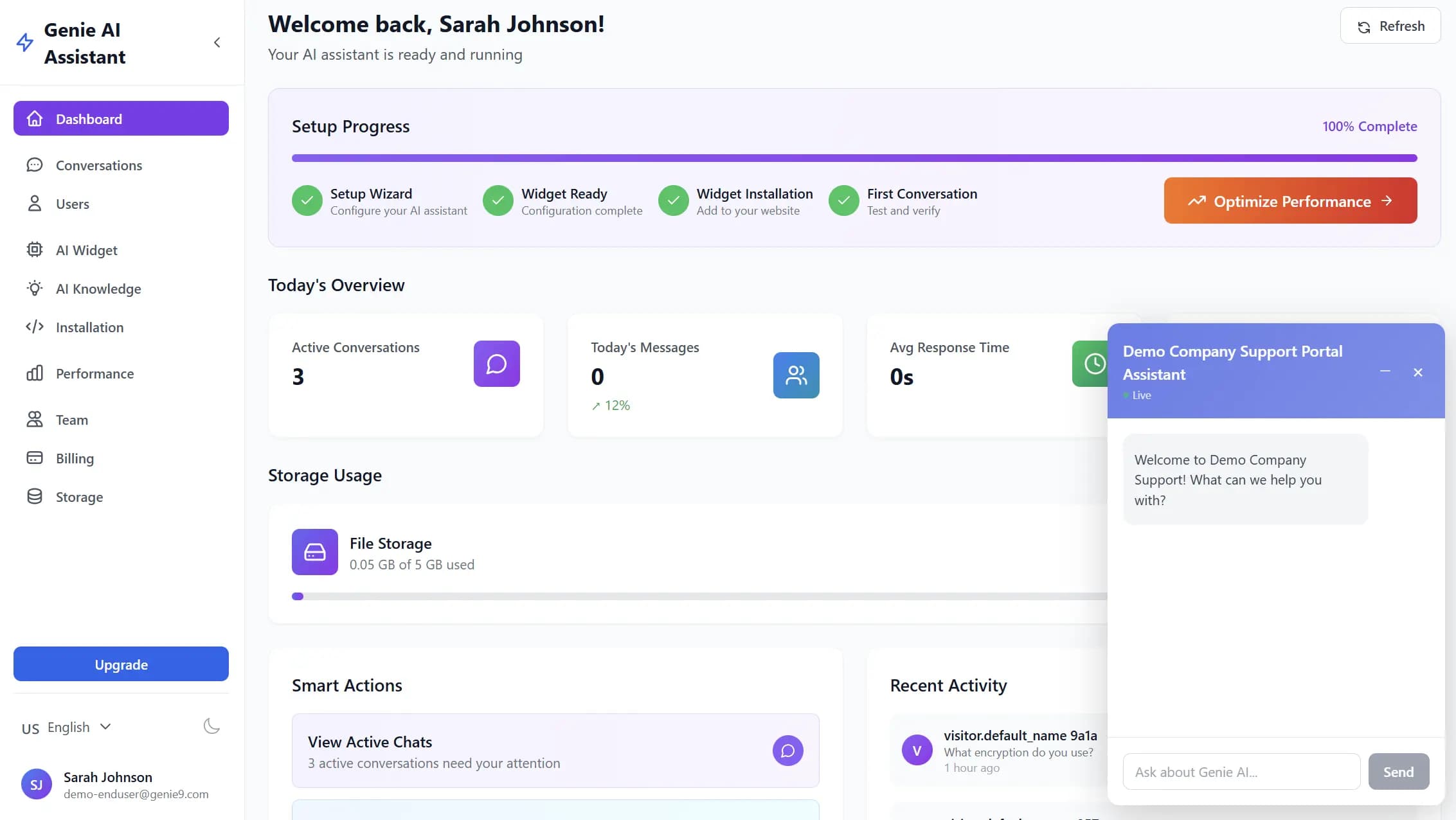Click the Genie AI lightning bolt logo
The height and width of the screenshot is (820, 1456).
(x=25, y=43)
